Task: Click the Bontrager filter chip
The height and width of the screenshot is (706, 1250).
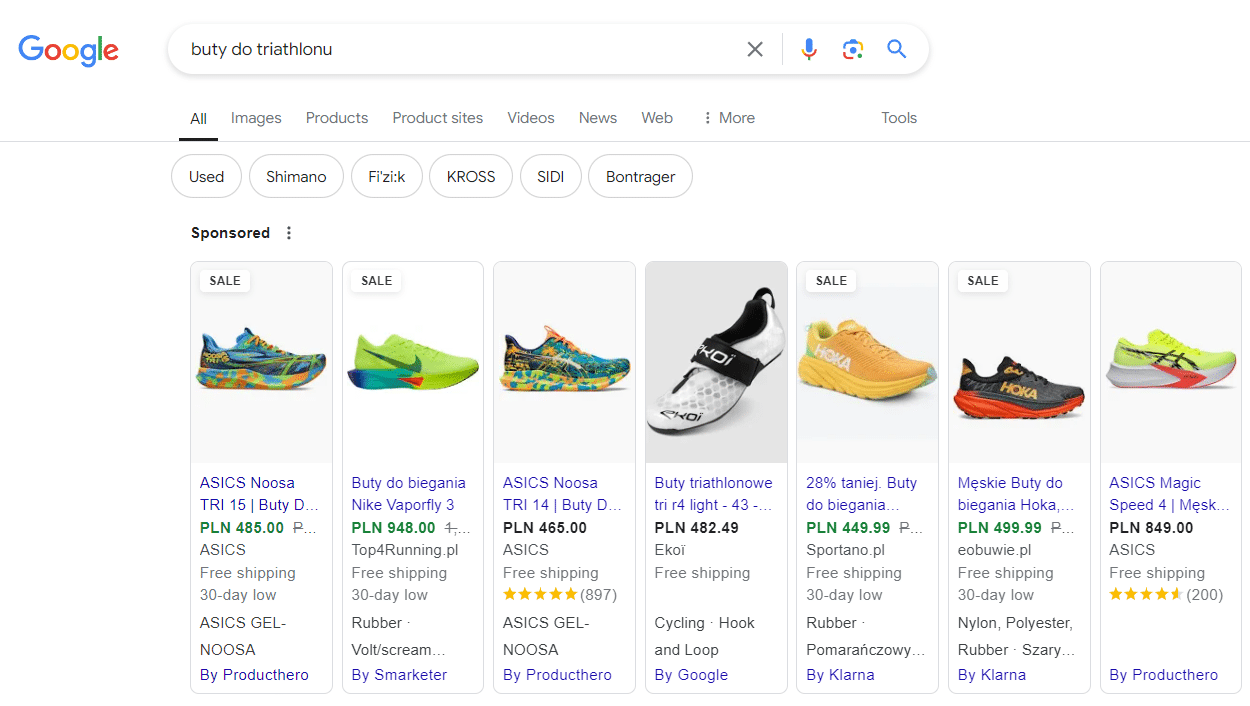Action: [x=641, y=177]
